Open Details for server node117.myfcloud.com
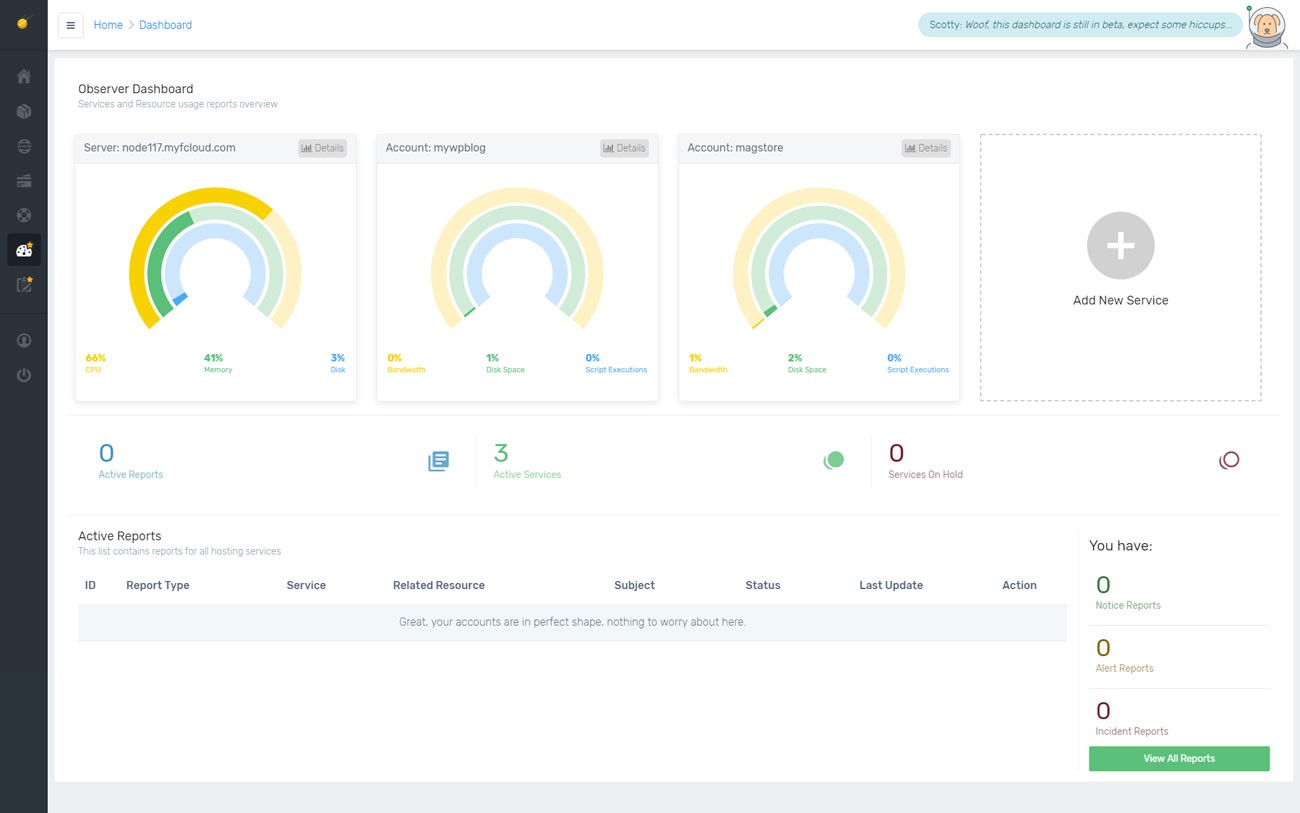The width and height of the screenshot is (1300, 813). click(x=323, y=148)
